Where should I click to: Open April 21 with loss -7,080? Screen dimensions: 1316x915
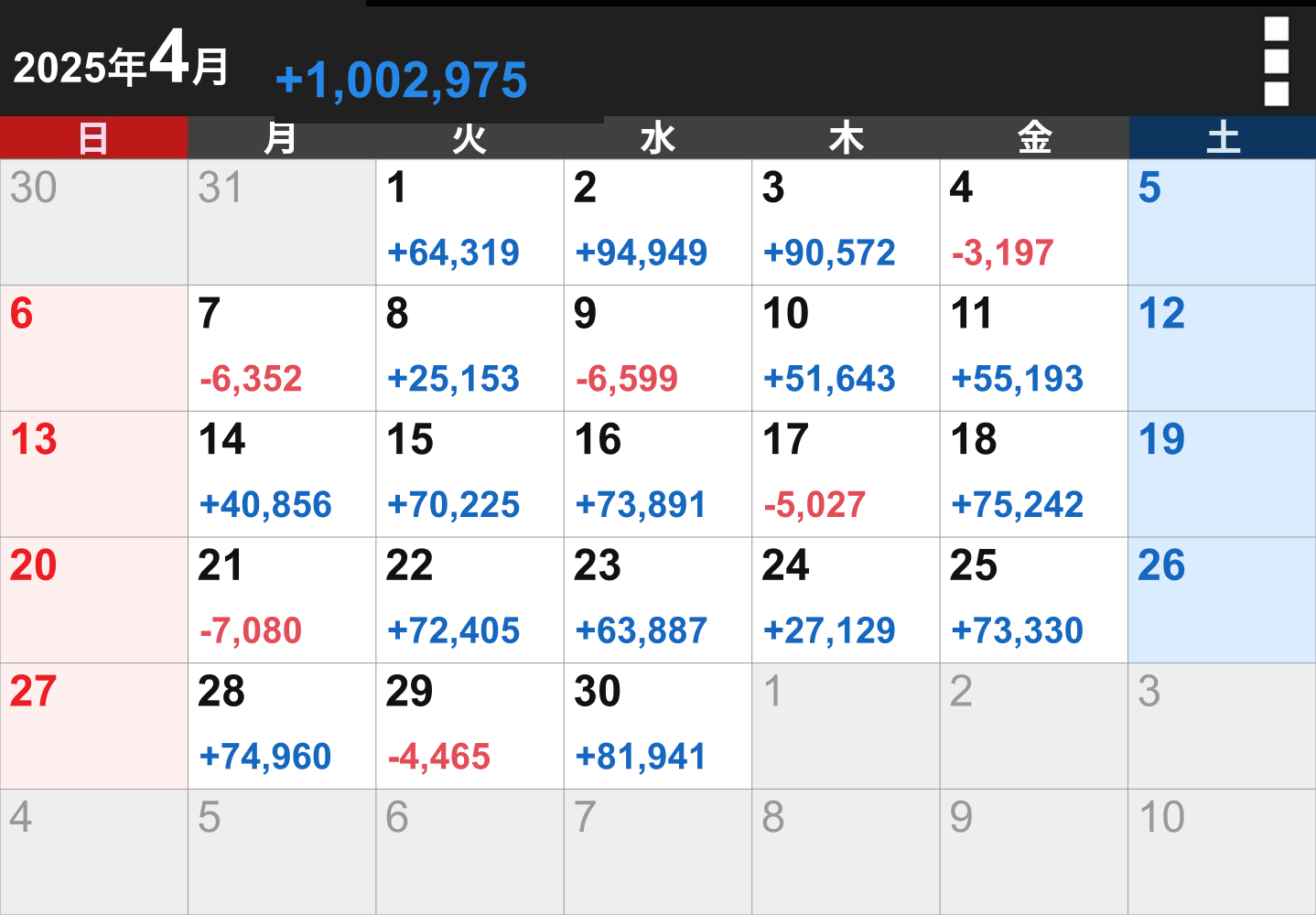[x=282, y=600]
